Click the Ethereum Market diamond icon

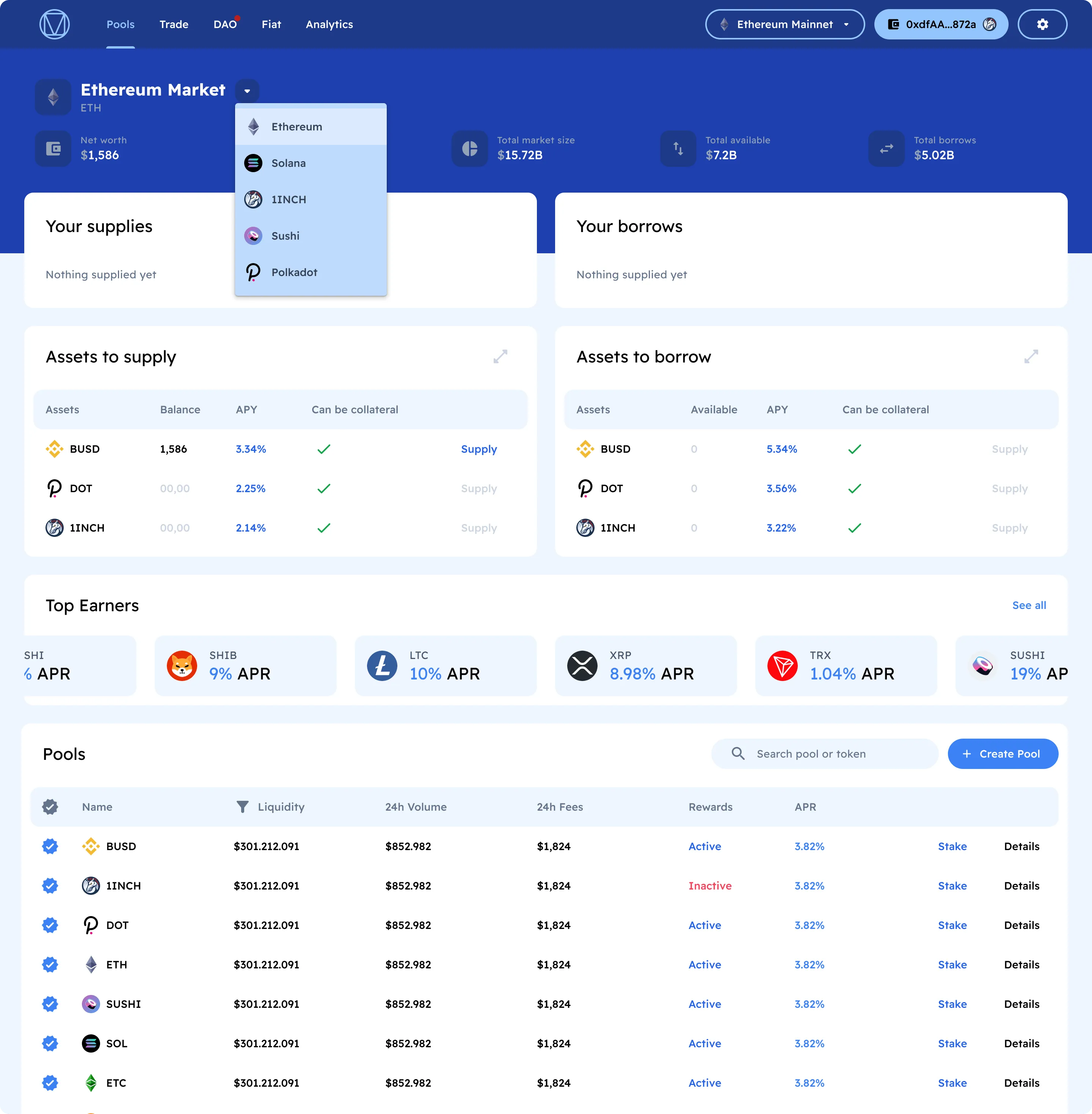(53, 97)
